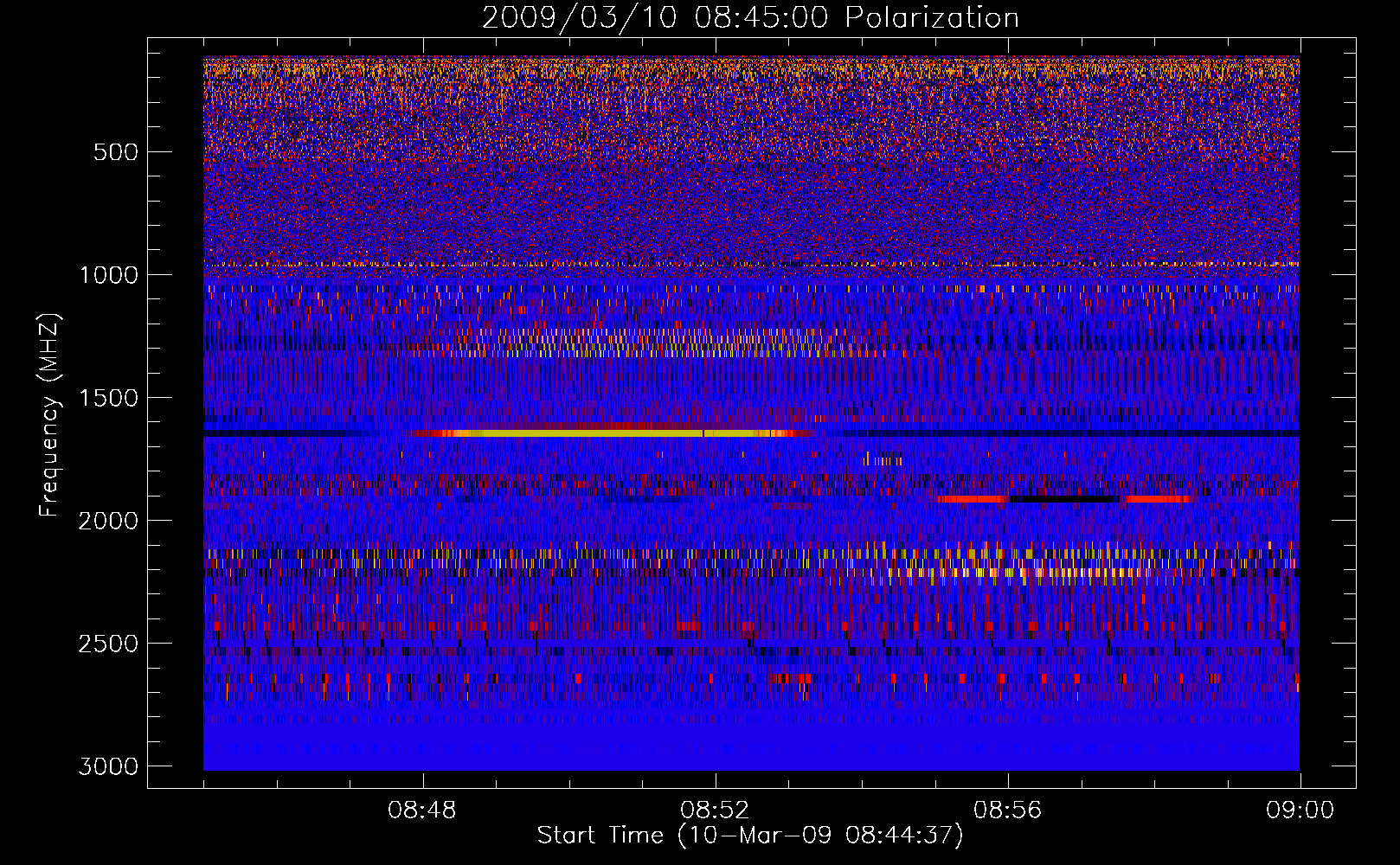This screenshot has height=865, width=1400.
Task: Click the 08:48 time tick label
Action: pyautogui.click(x=422, y=811)
